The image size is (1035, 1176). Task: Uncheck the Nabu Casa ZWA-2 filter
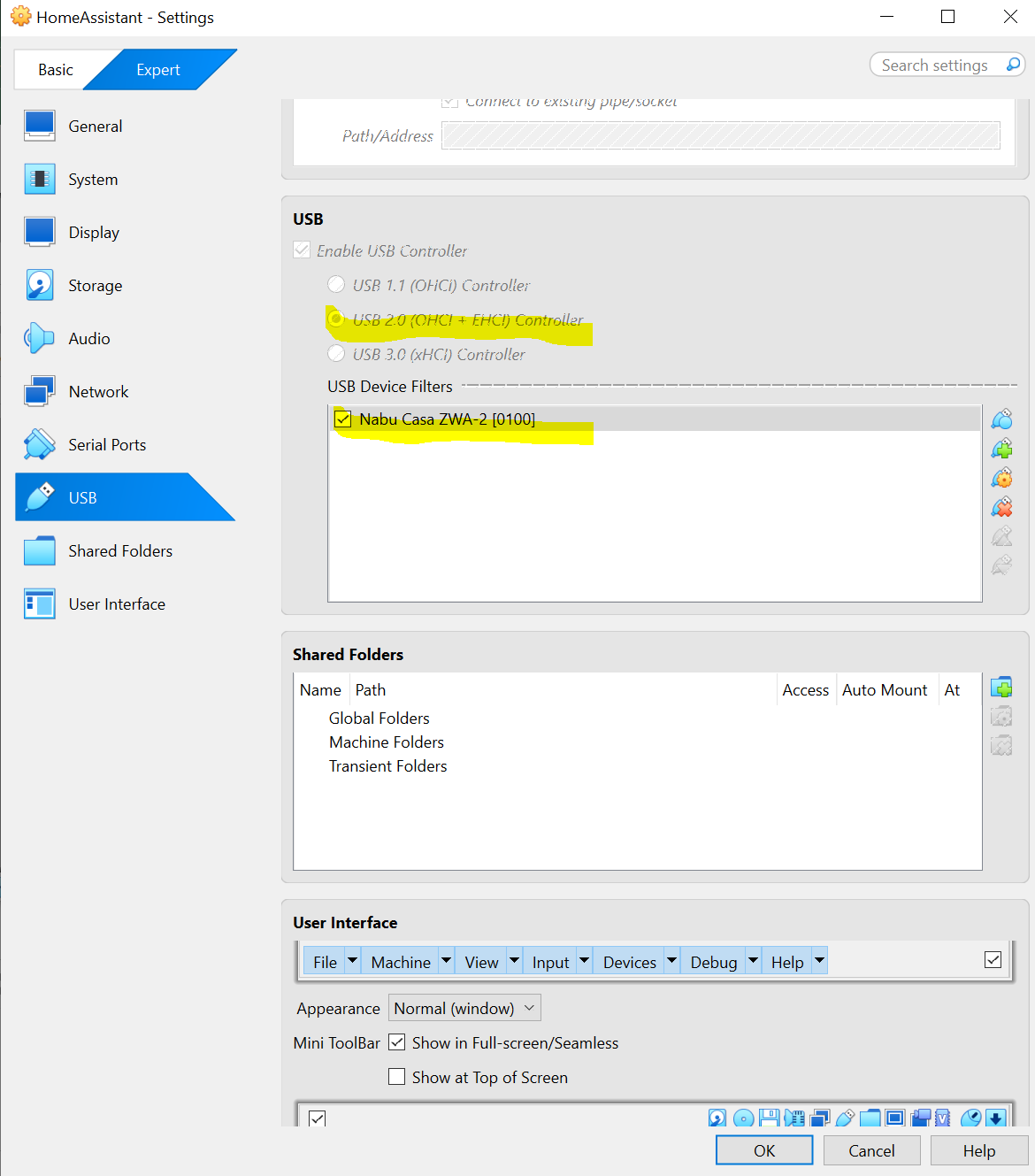point(343,419)
